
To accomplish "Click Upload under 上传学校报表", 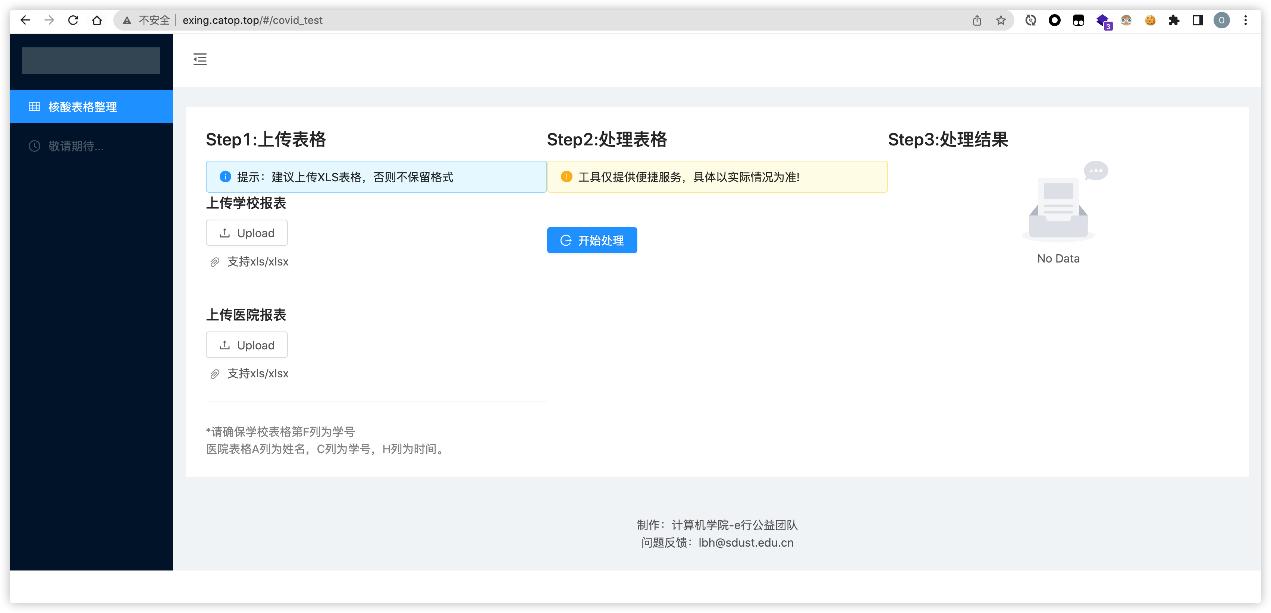I will 247,233.
